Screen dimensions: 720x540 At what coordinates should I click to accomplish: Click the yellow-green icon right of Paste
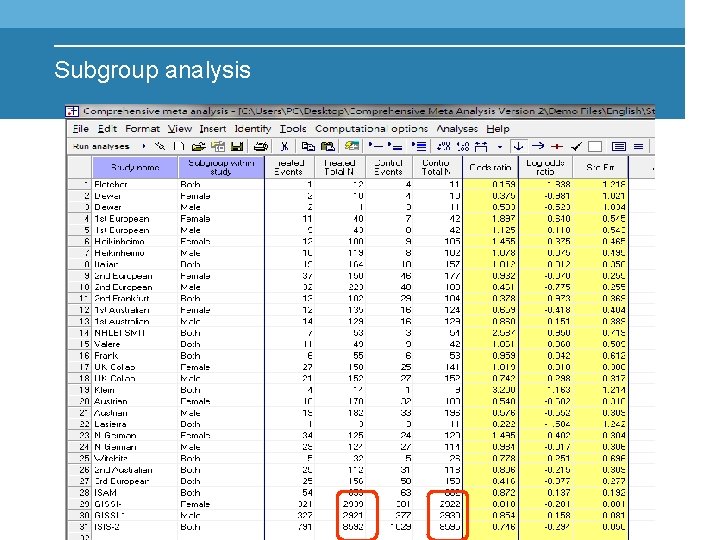[x=352, y=146]
